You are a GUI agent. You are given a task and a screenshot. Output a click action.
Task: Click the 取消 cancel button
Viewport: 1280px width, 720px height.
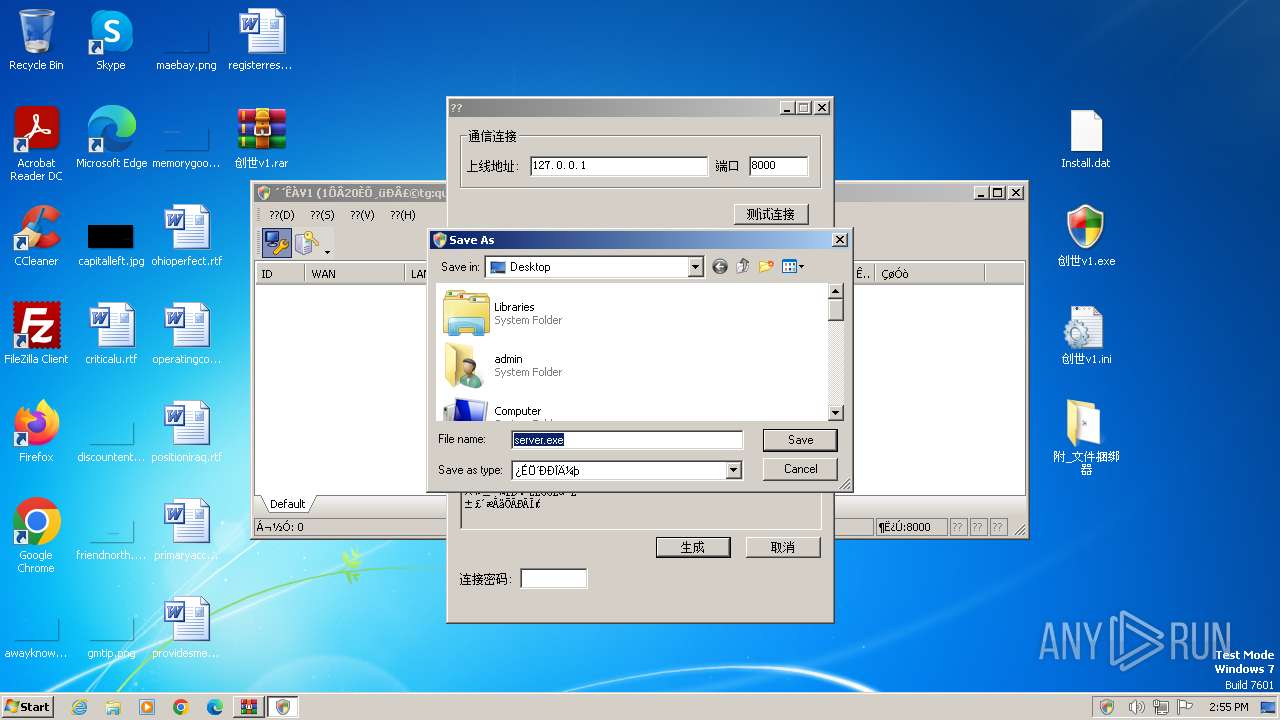coord(783,547)
